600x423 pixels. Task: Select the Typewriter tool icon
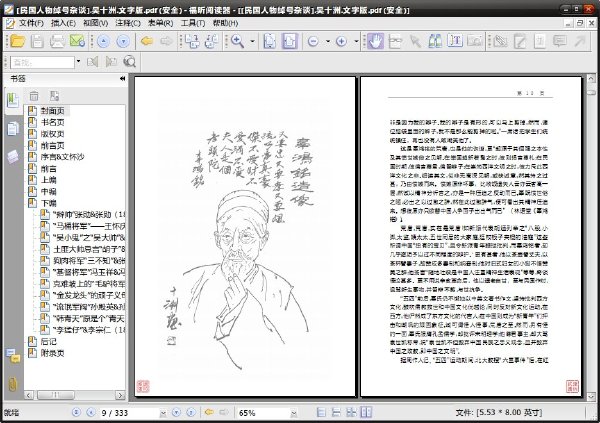(455, 41)
